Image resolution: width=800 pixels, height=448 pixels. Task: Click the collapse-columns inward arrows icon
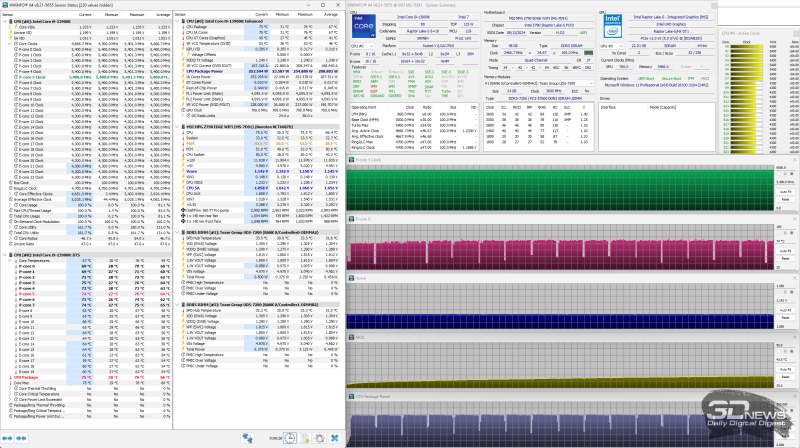pos(21,438)
